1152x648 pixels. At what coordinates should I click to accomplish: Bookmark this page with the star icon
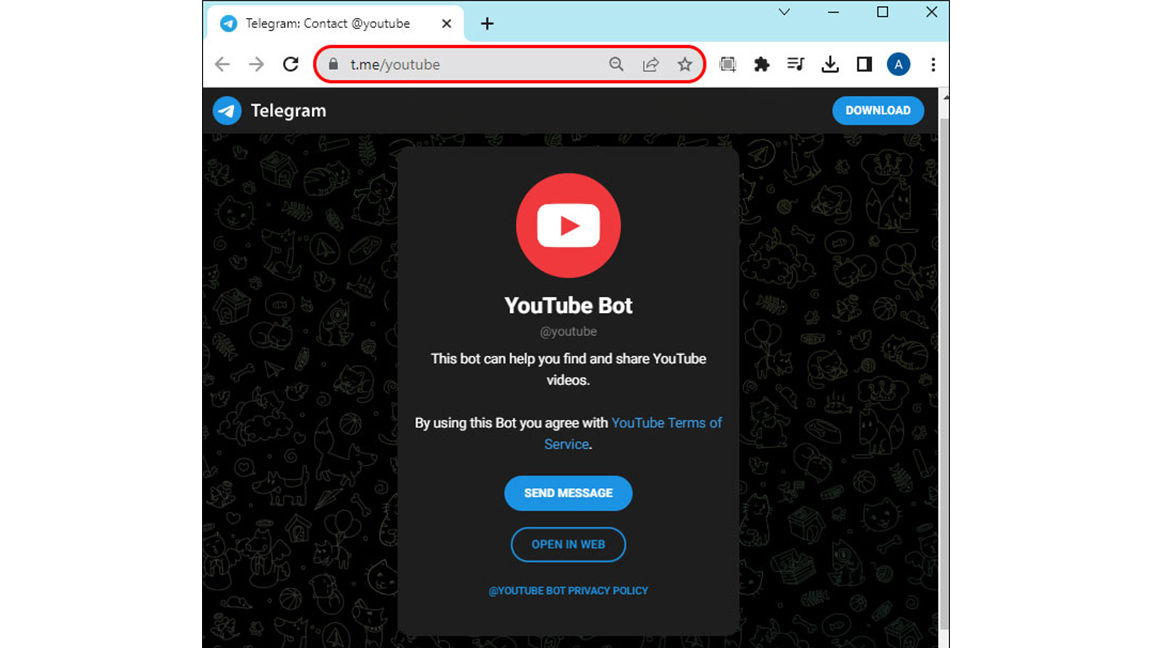[685, 65]
